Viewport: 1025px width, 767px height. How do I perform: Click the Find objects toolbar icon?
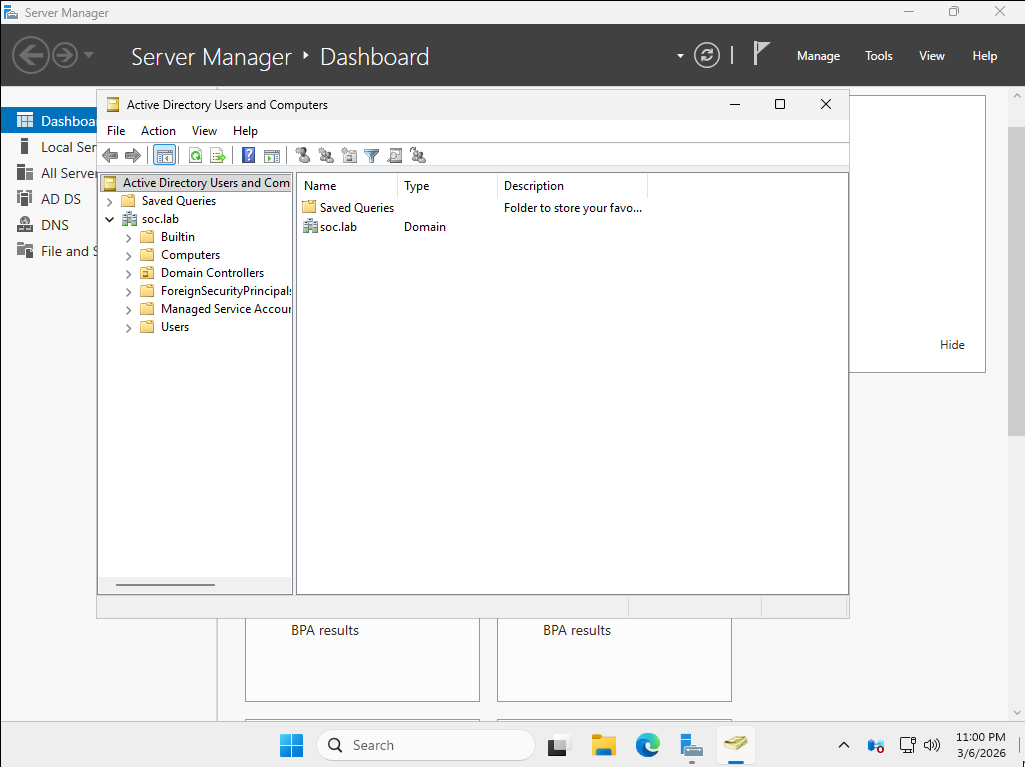[x=395, y=155]
